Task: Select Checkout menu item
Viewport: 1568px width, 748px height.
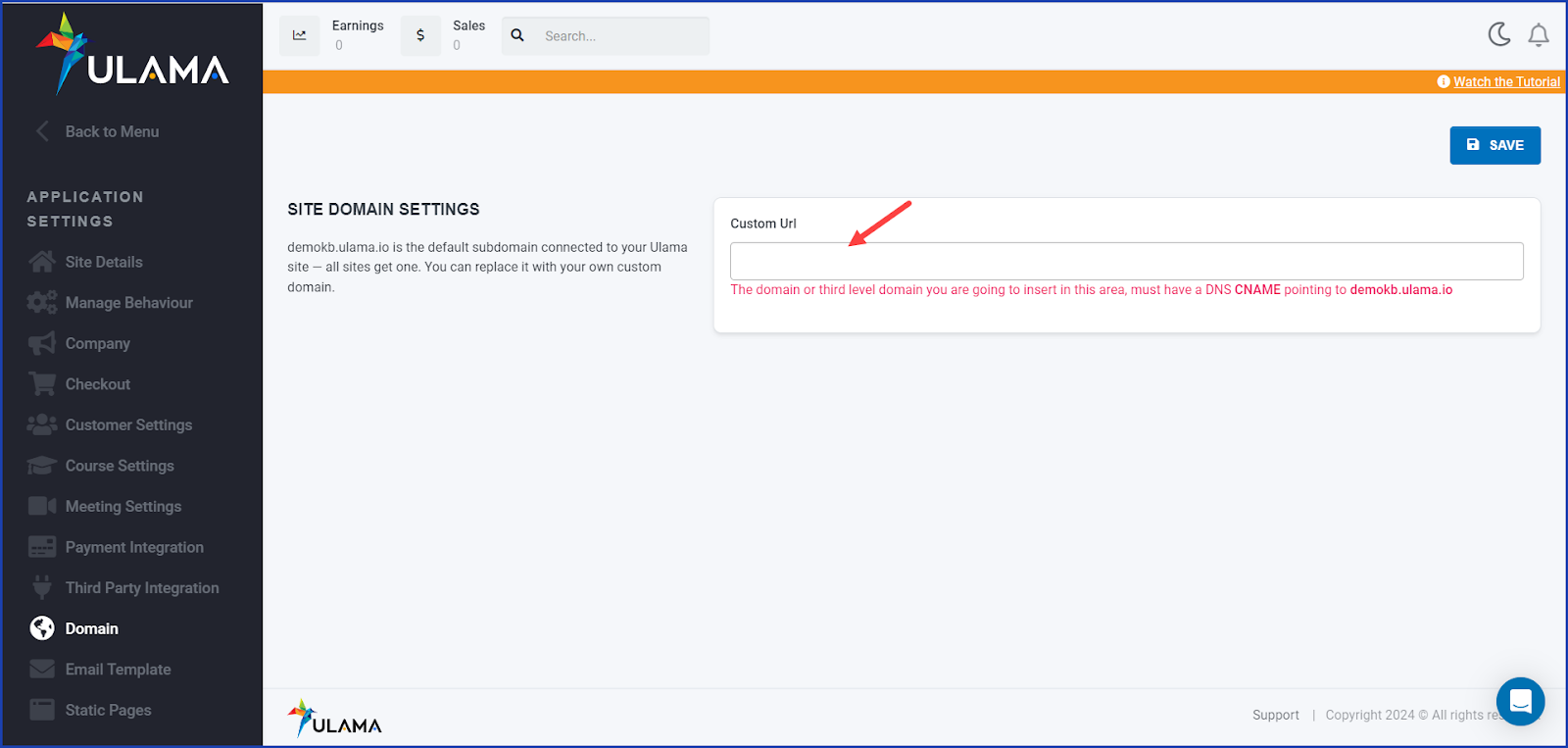Action: pyautogui.click(x=98, y=384)
